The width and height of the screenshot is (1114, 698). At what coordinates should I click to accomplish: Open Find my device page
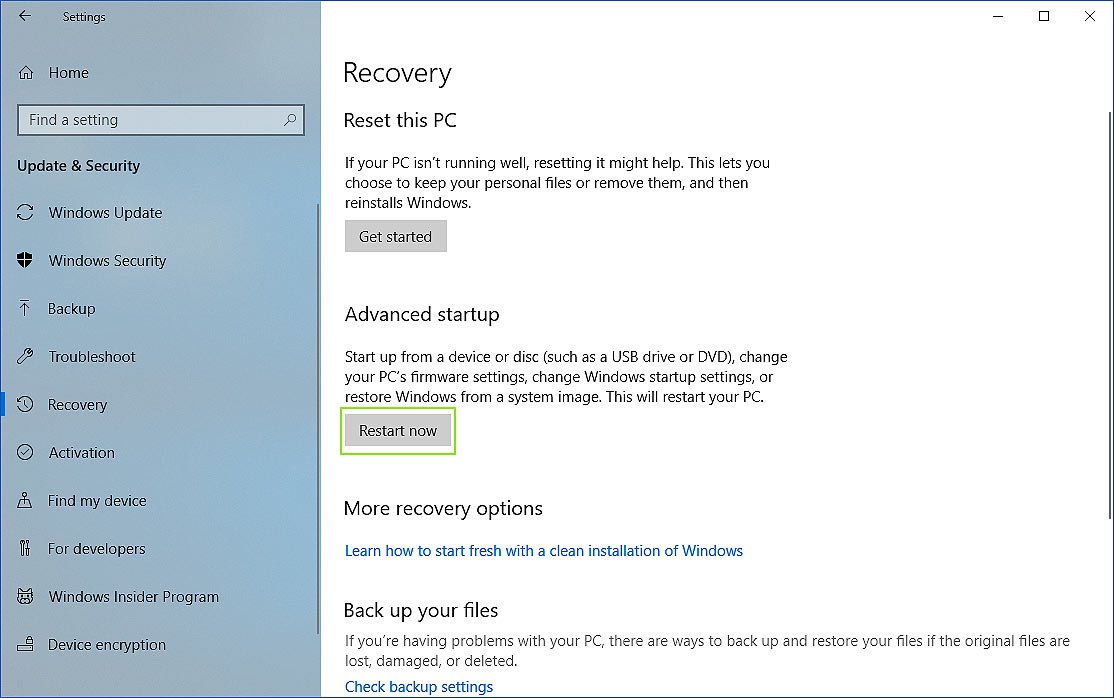[x=97, y=500]
